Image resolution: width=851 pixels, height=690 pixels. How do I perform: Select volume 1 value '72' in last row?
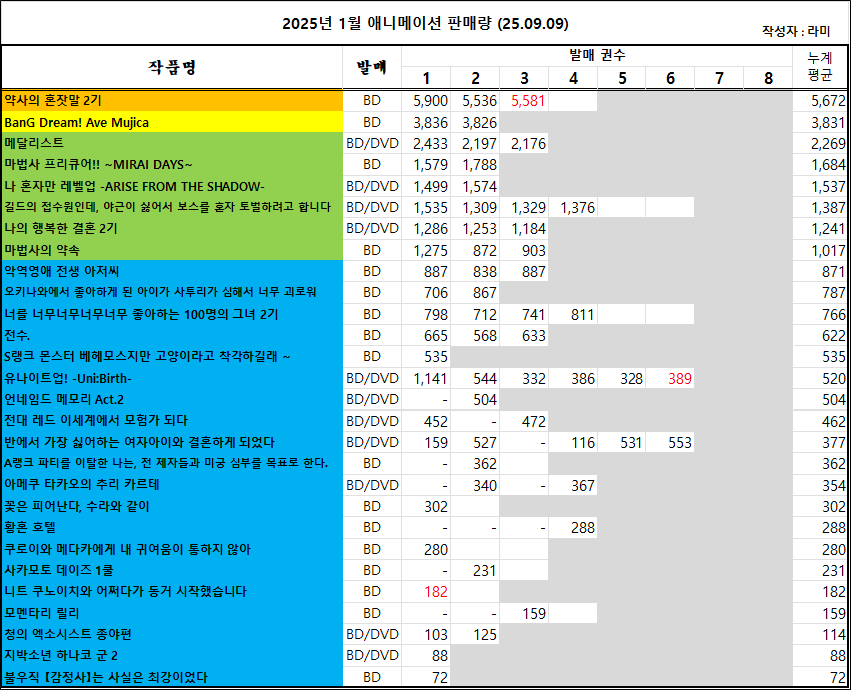(440, 678)
